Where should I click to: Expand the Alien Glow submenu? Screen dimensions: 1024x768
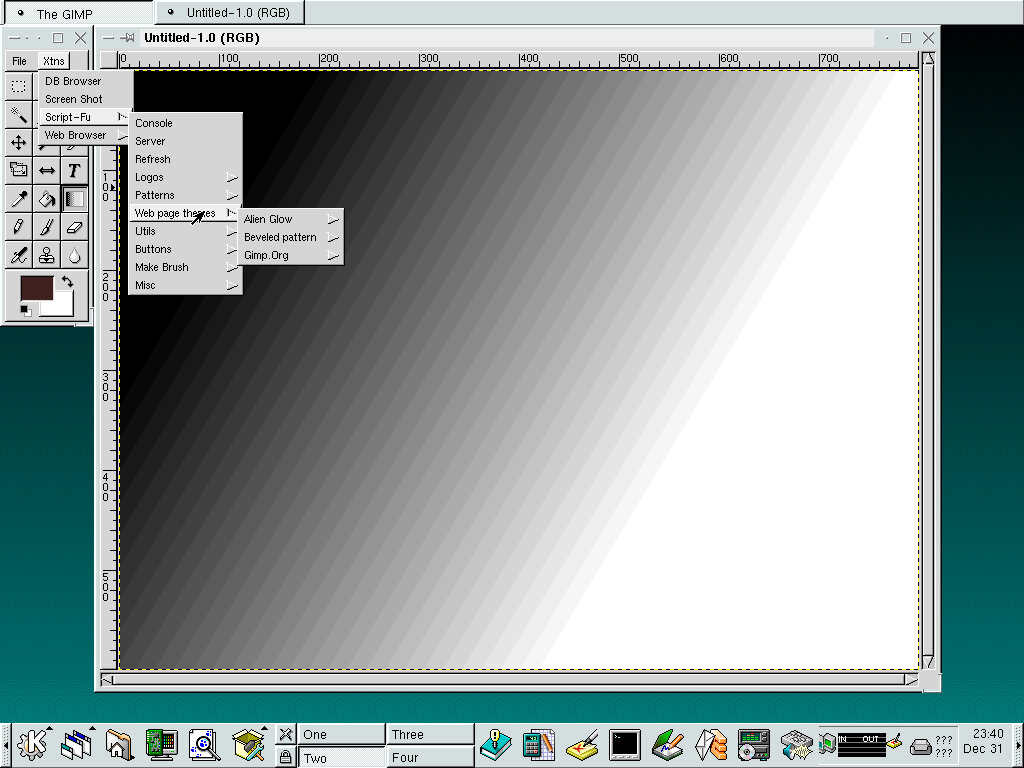tap(291, 219)
